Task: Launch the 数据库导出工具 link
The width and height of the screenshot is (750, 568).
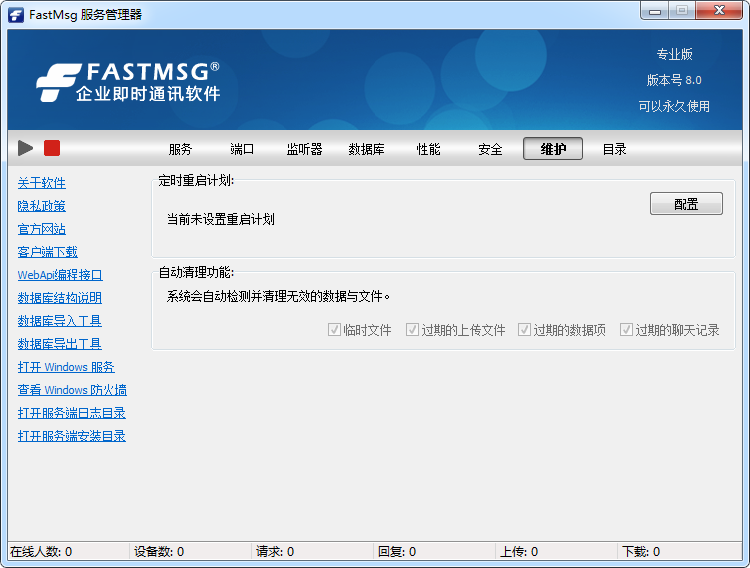Action: 60,344
